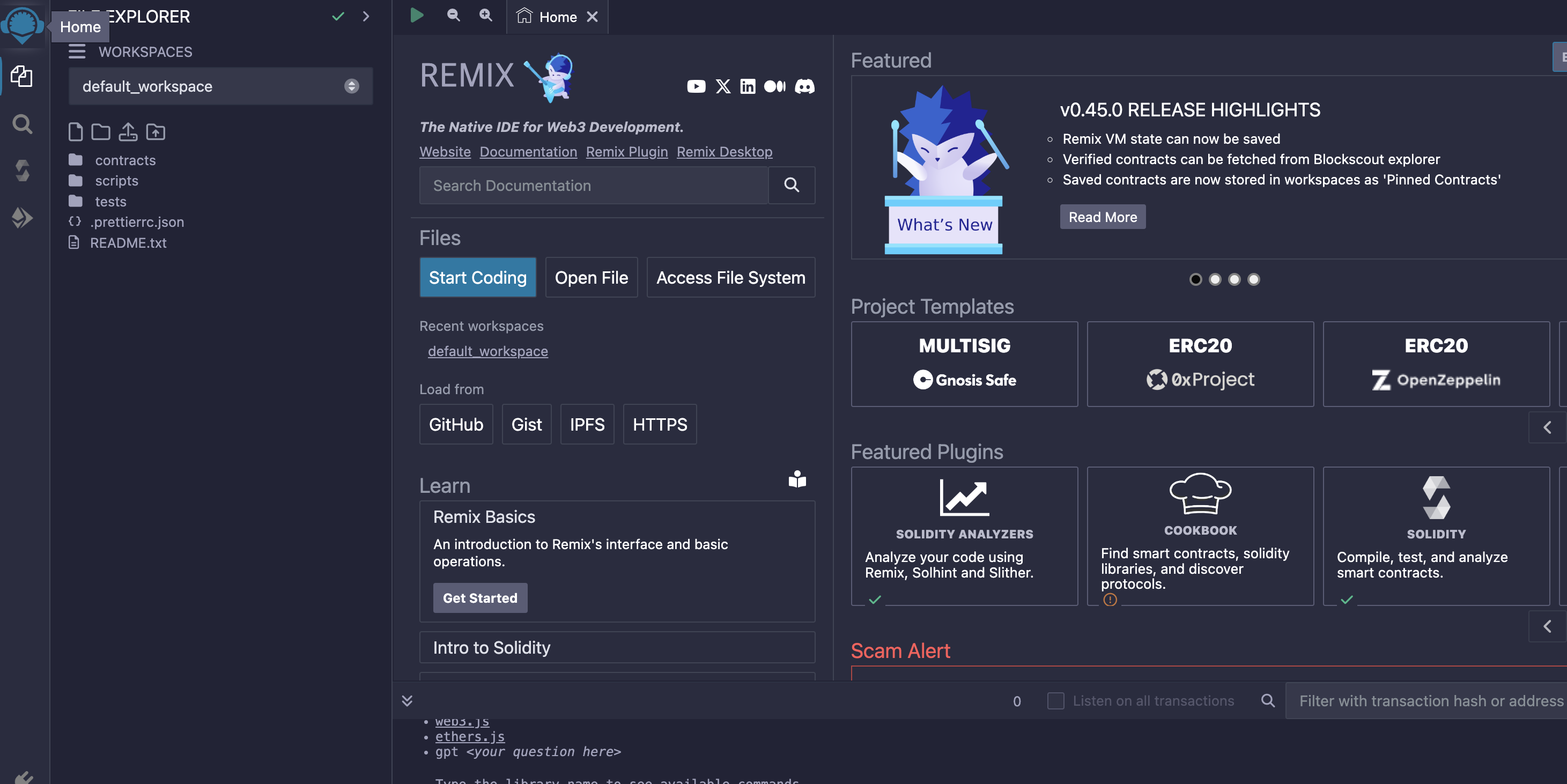Click the search in files sidebar icon
This screenshot has height=784, width=1567.
tap(23, 124)
